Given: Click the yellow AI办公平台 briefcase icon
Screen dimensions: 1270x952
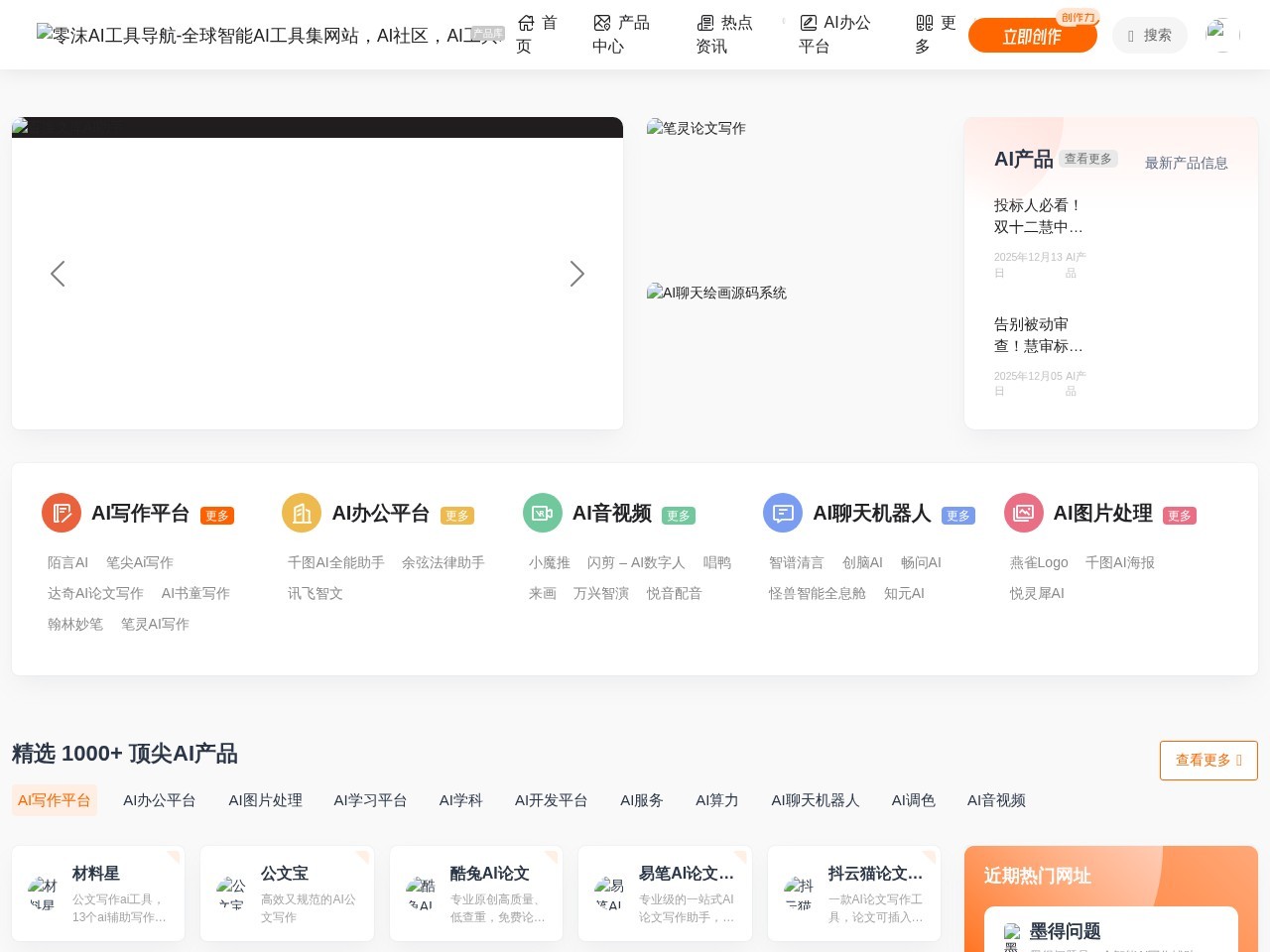Looking at the screenshot, I should coord(301,513).
